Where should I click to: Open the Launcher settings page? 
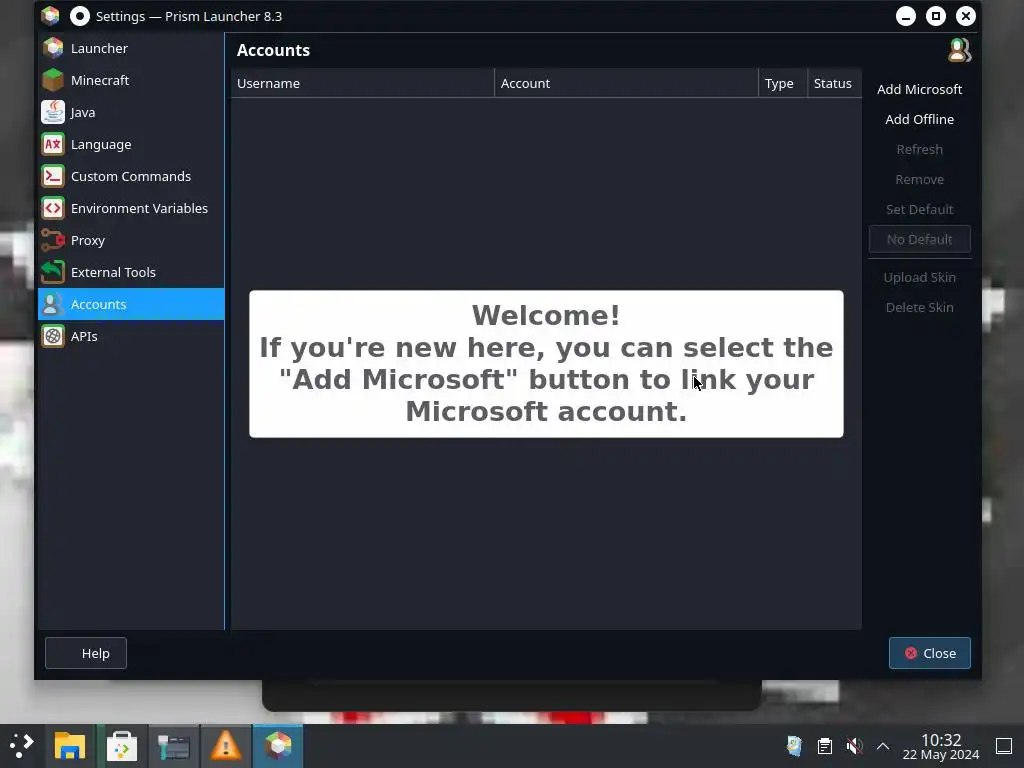[x=131, y=48]
